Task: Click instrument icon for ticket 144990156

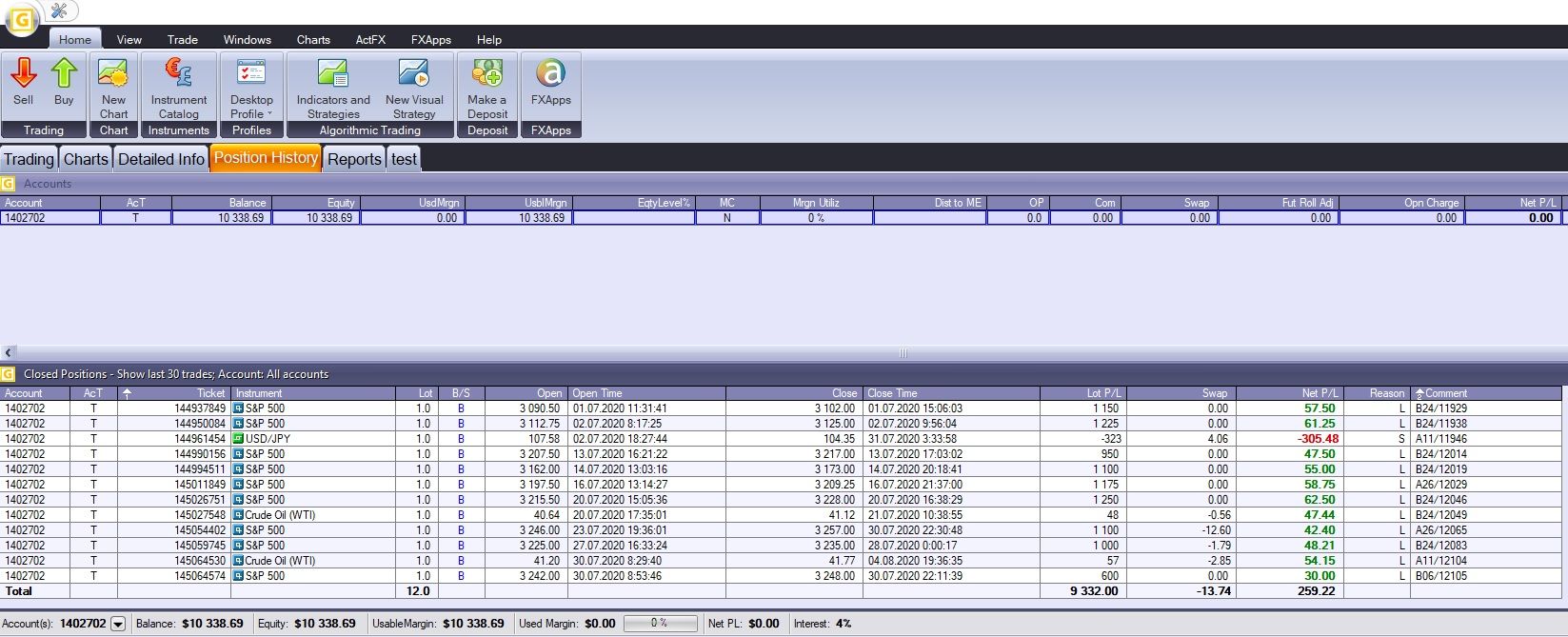Action: coord(239,454)
